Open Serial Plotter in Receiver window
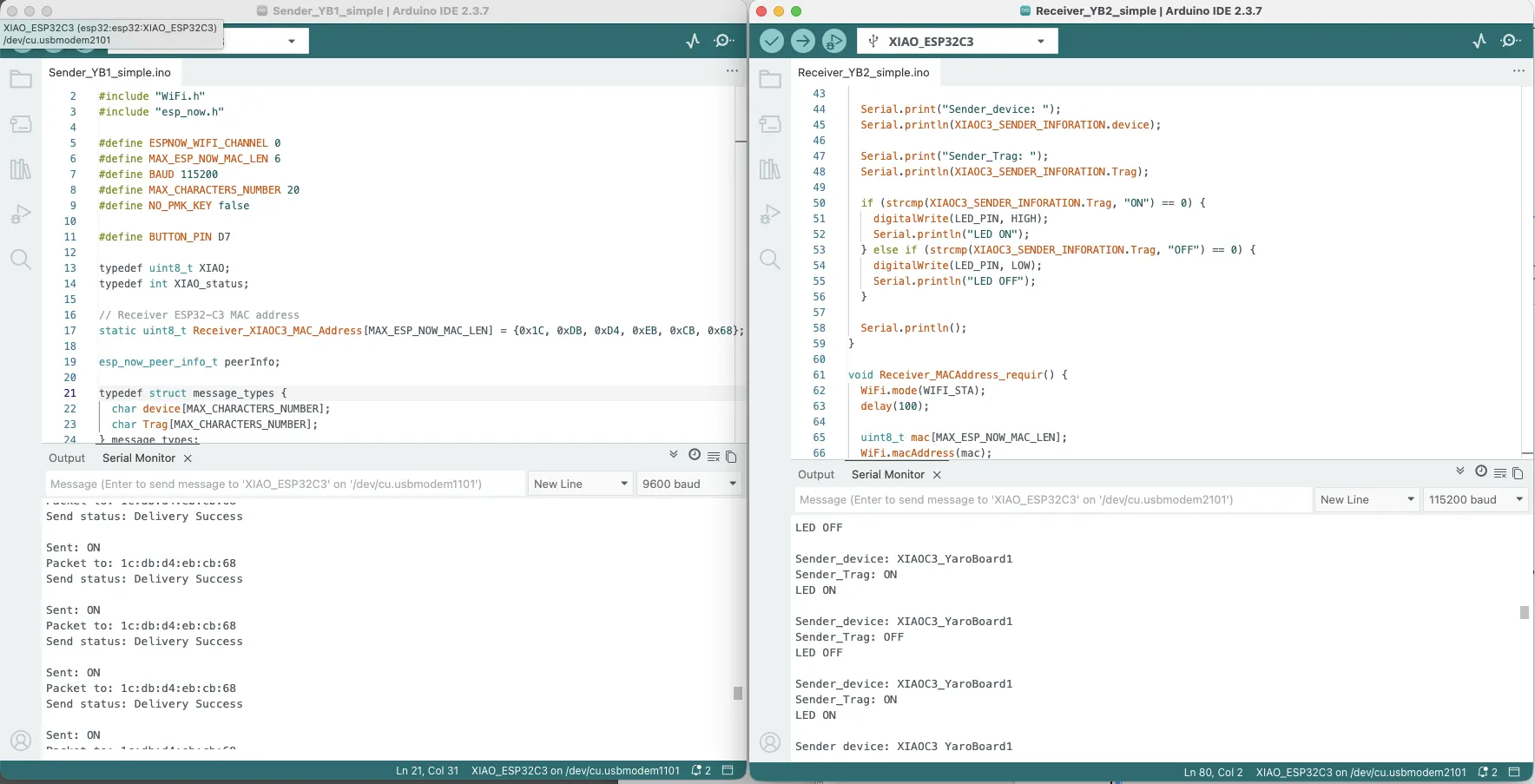 [x=1479, y=41]
